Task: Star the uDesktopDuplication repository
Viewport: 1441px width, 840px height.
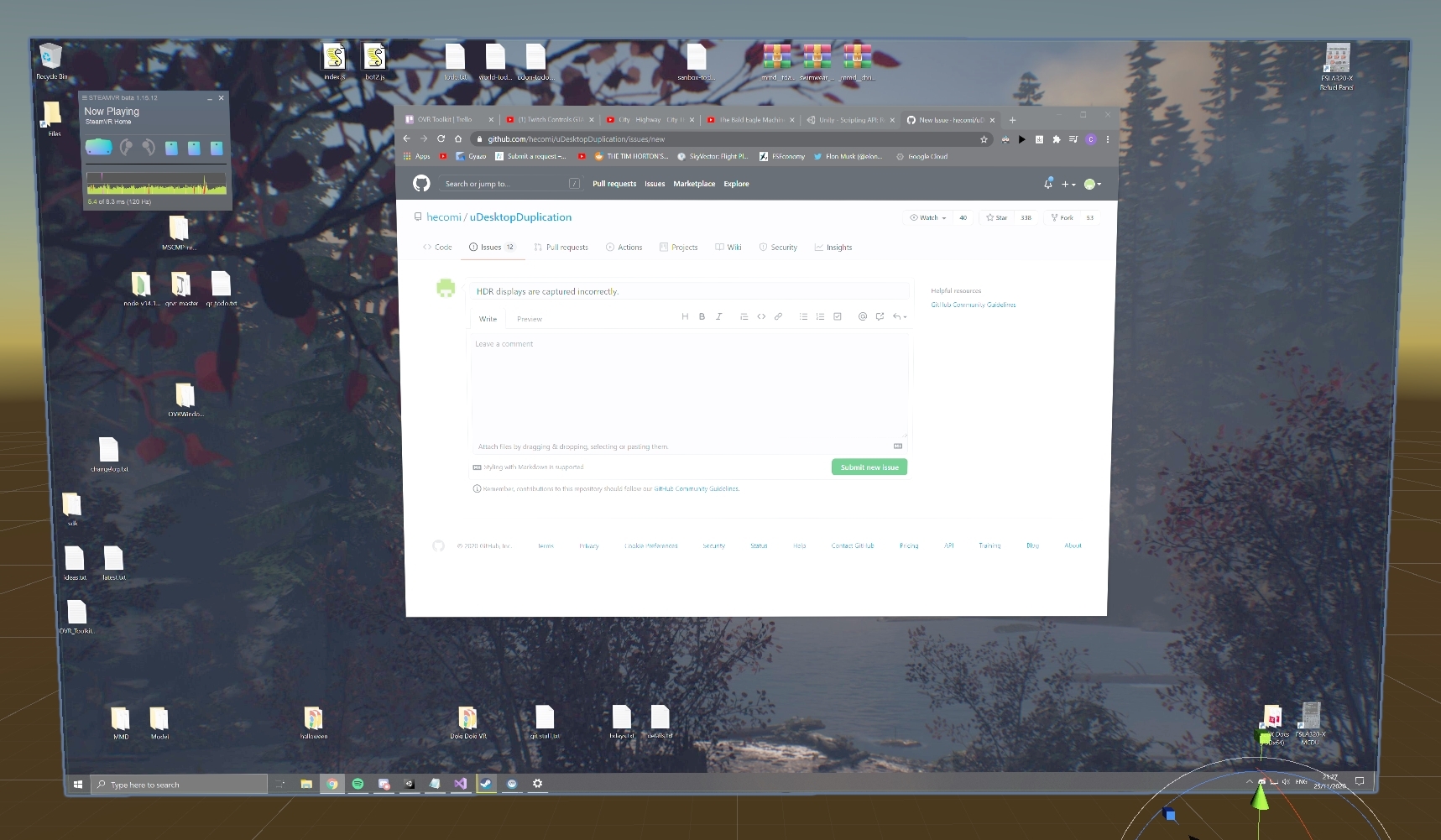Action: click(997, 217)
